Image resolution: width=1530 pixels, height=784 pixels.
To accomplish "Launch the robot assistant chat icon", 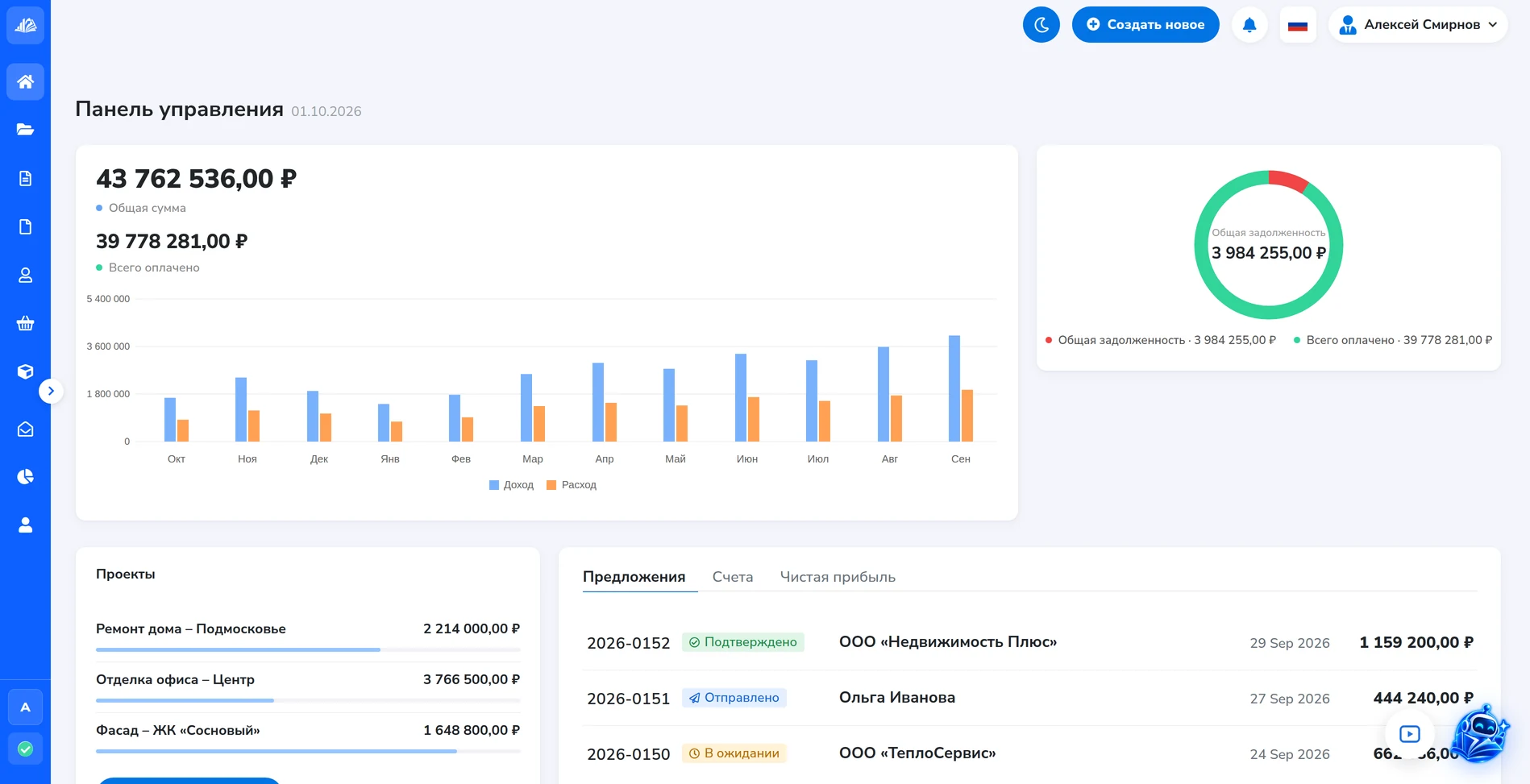I will [1480, 733].
